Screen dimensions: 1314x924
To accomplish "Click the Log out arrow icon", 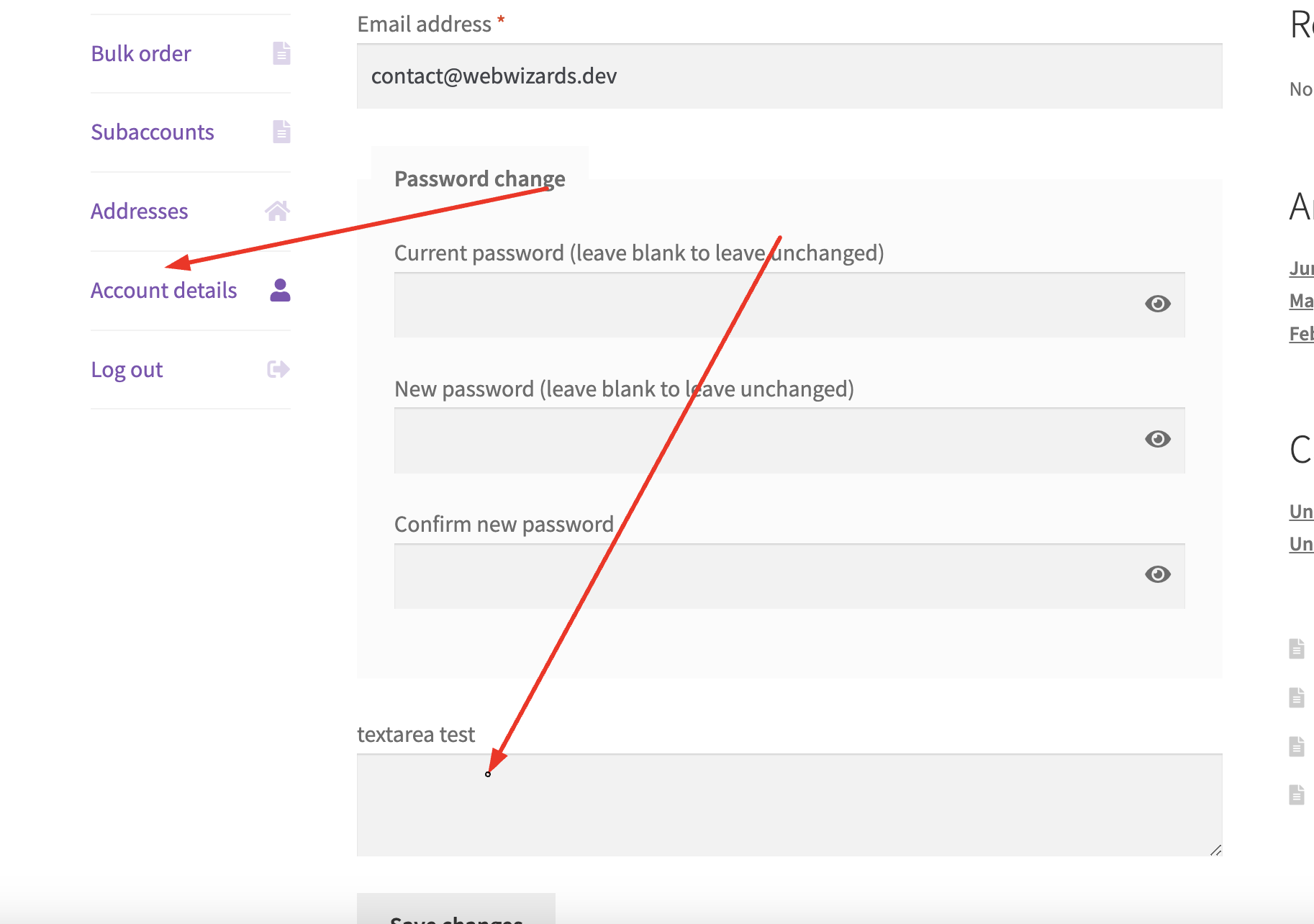I will [x=278, y=369].
